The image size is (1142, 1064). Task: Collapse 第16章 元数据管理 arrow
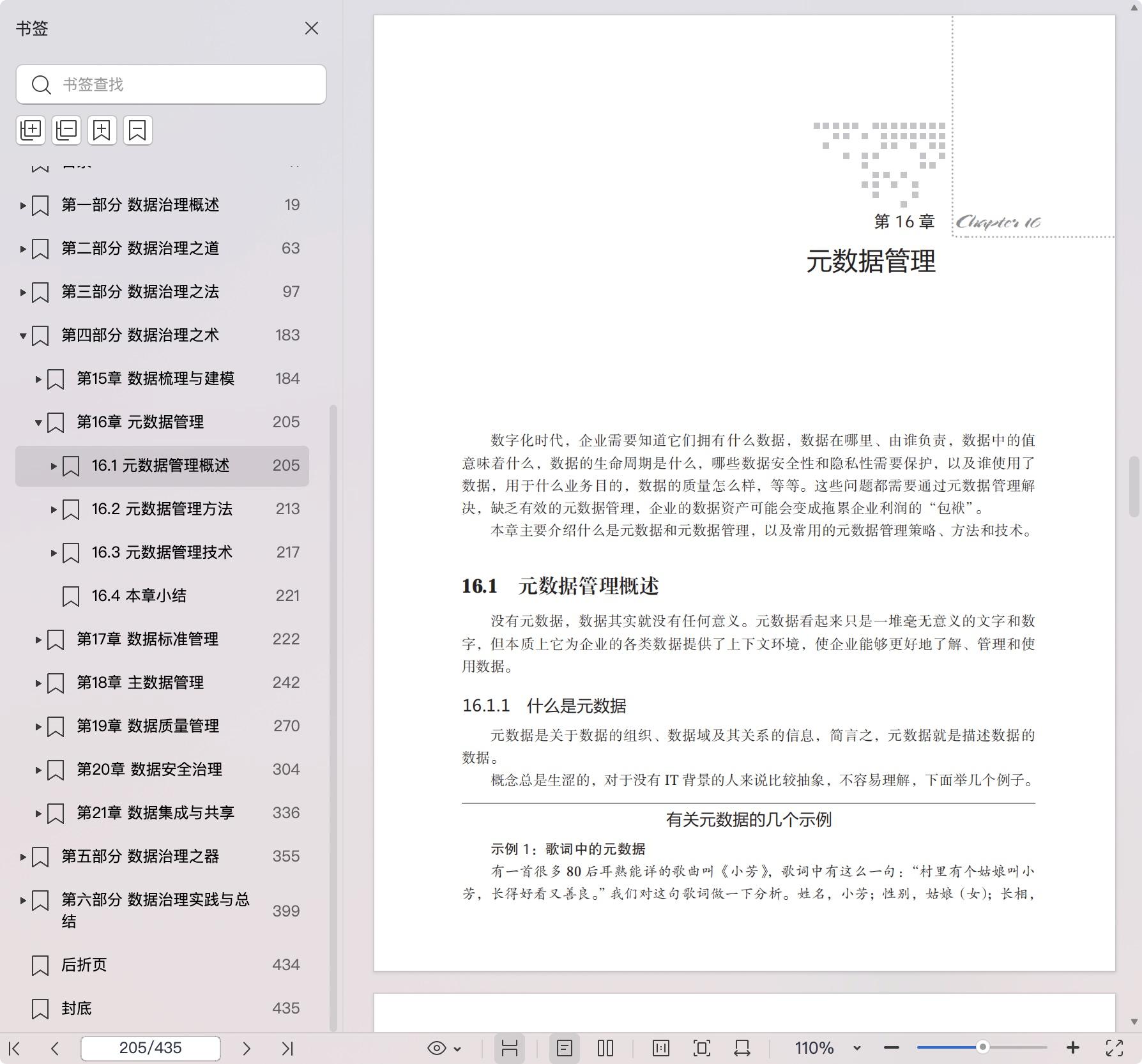point(38,423)
